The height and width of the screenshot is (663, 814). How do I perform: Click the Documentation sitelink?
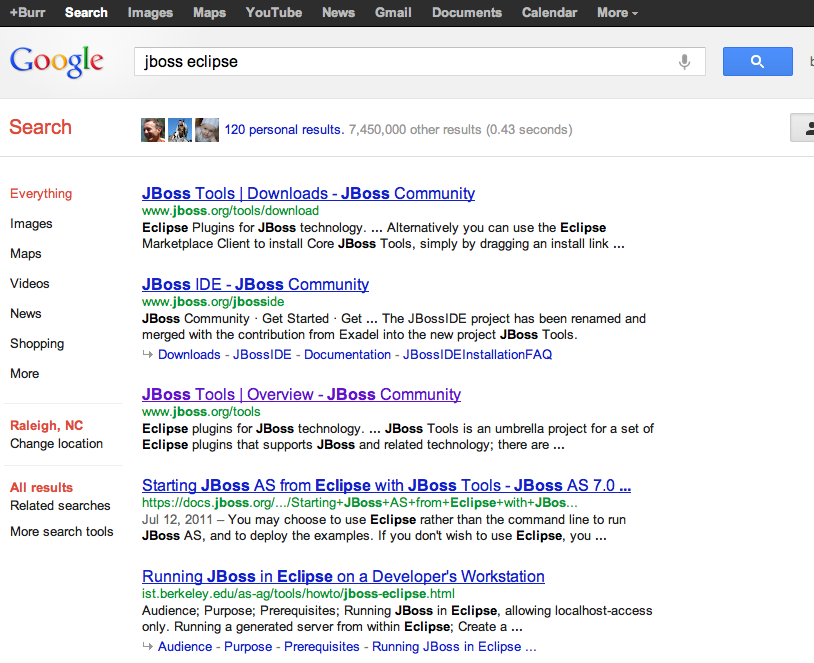pyautogui.click(x=347, y=355)
